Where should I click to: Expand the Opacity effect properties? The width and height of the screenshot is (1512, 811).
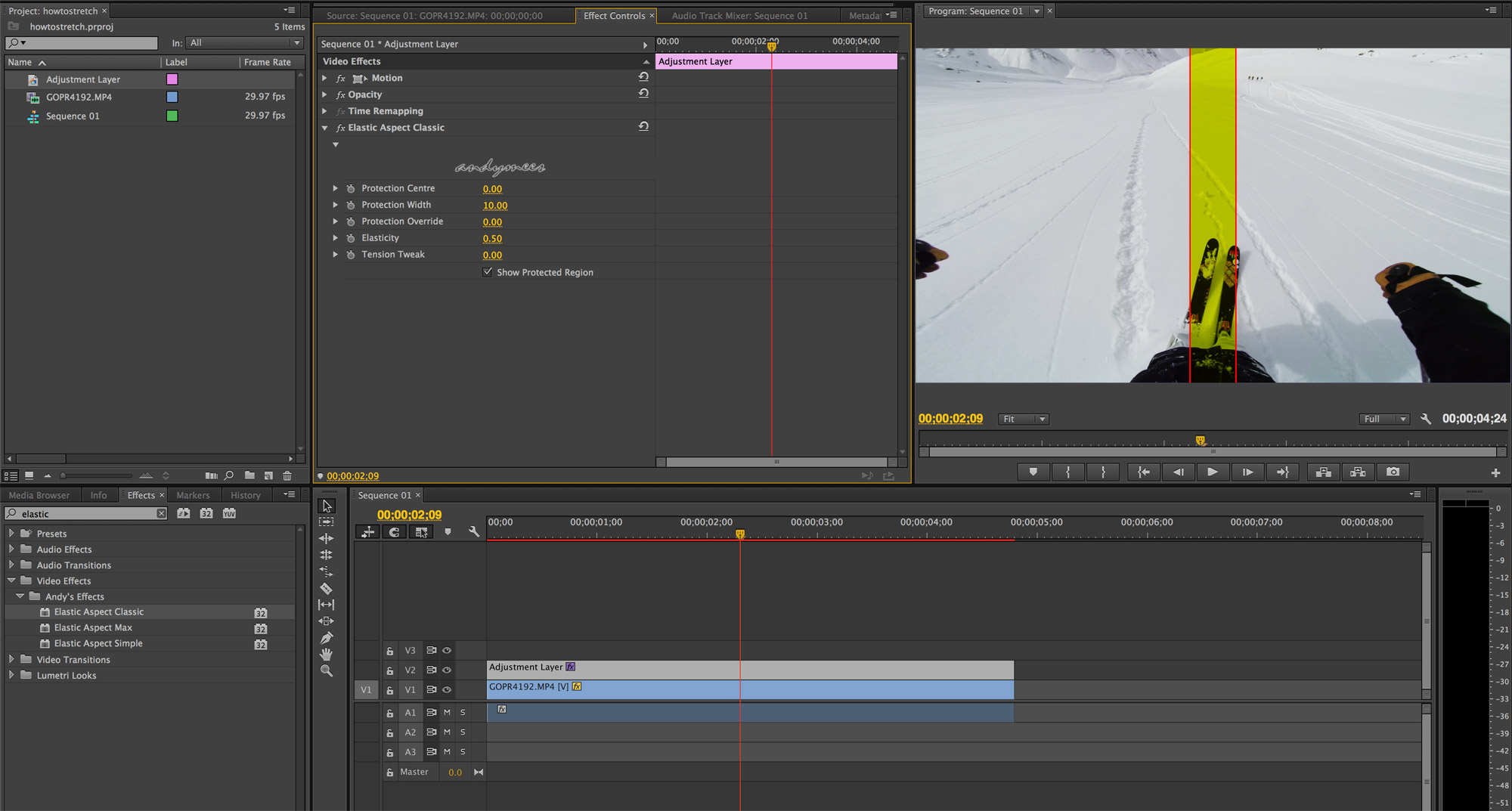click(x=324, y=94)
